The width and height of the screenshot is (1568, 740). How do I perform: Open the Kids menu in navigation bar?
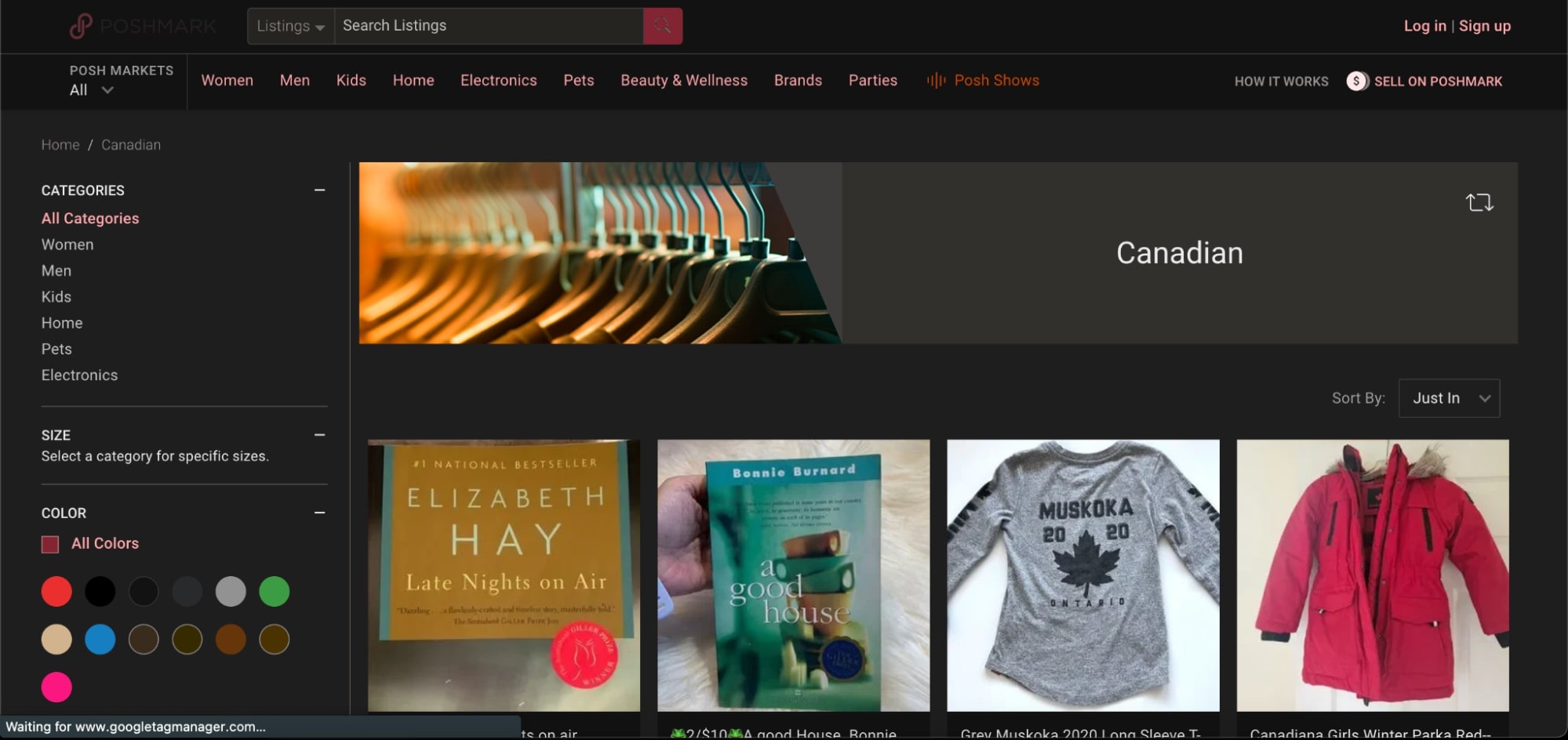(351, 80)
